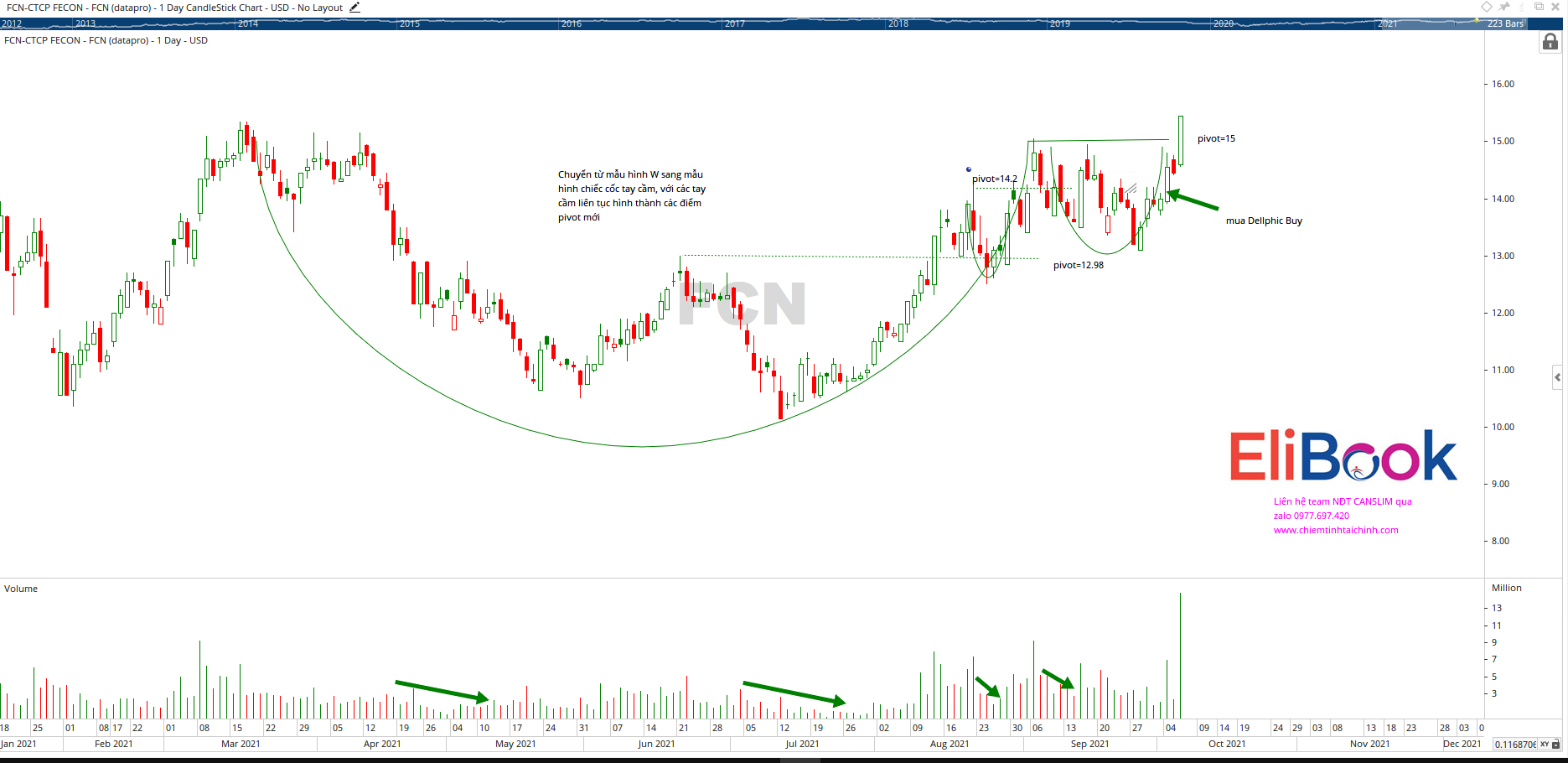The height and width of the screenshot is (763, 1568).
Task: Click 2019 on the overview timeline strip
Action: coord(1059,23)
